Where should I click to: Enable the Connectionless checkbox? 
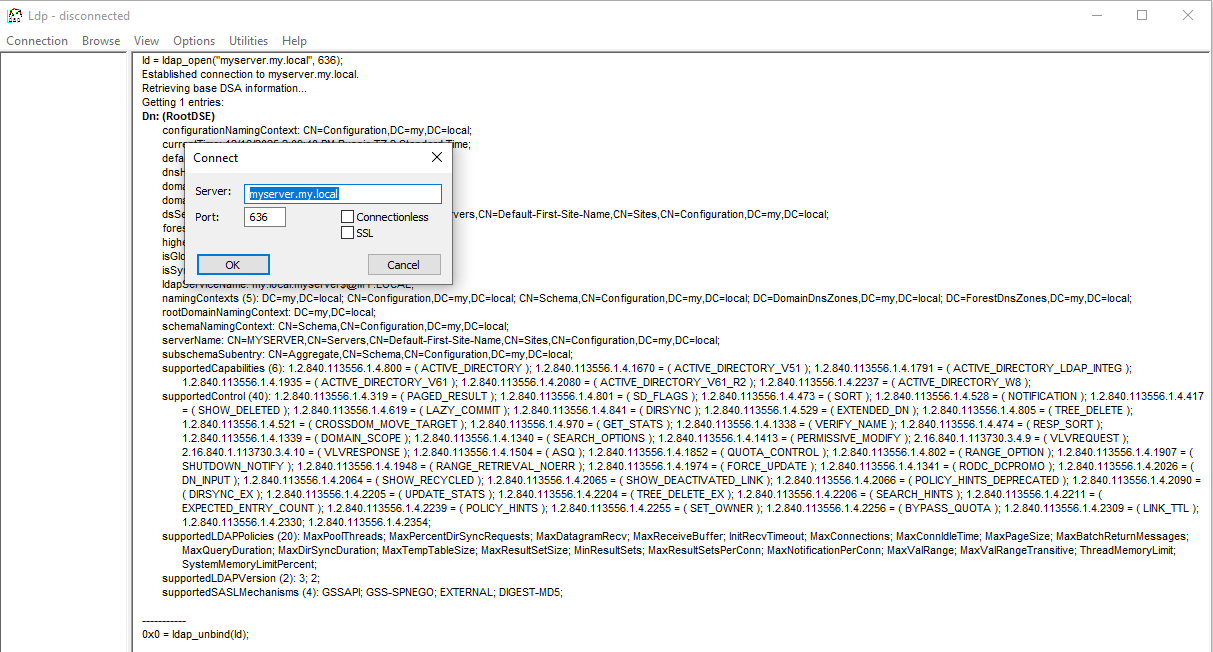click(x=348, y=217)
